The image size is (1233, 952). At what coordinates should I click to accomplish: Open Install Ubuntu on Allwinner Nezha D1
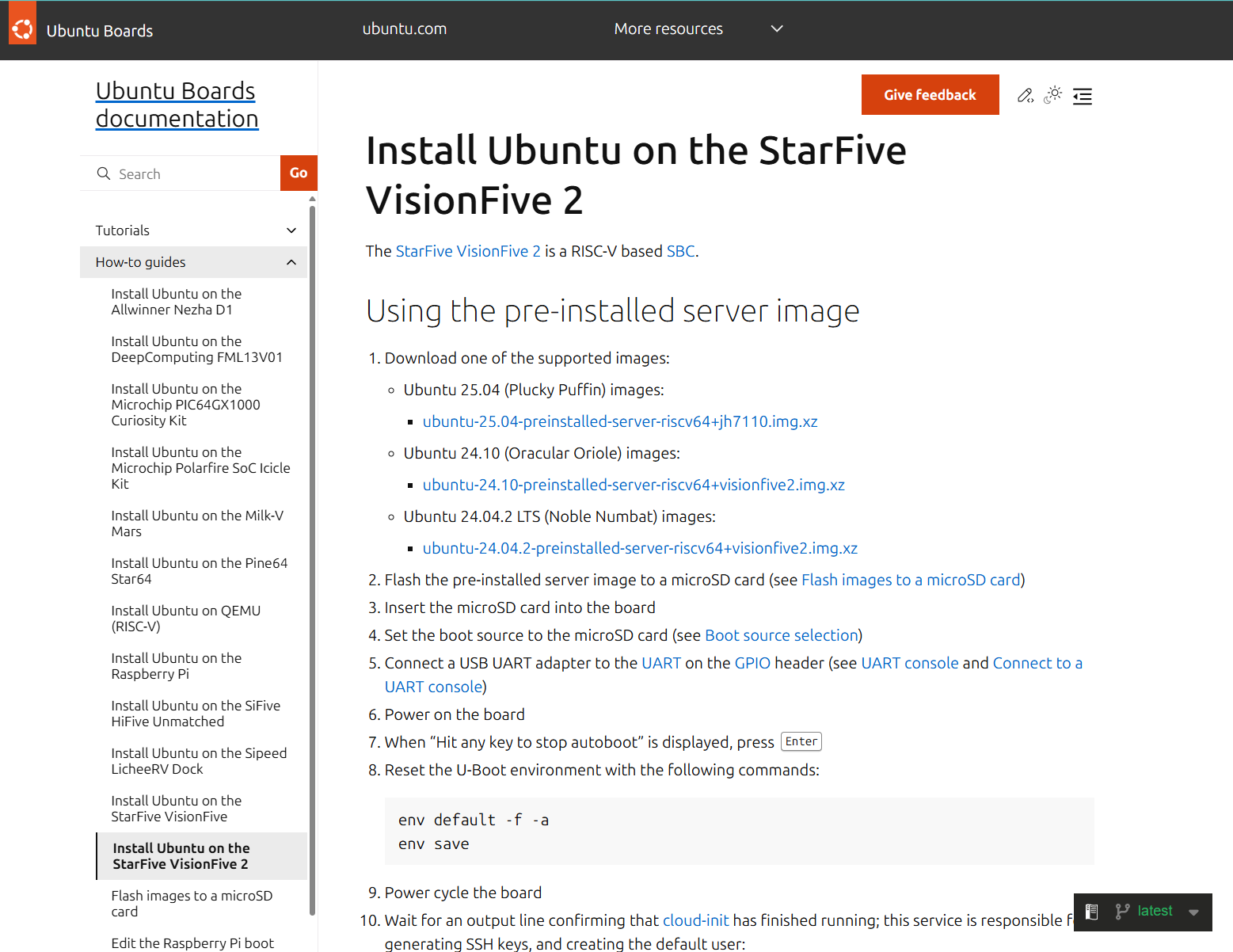click(177, 302)
